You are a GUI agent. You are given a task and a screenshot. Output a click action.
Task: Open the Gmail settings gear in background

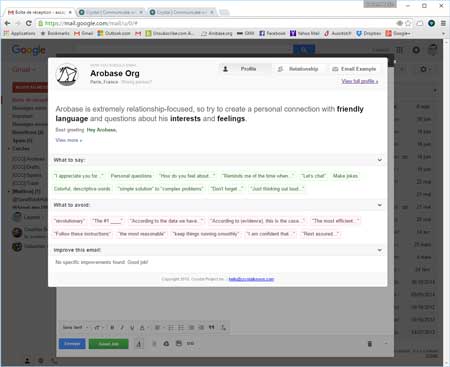pyautogui.click(x=425, y=69)
